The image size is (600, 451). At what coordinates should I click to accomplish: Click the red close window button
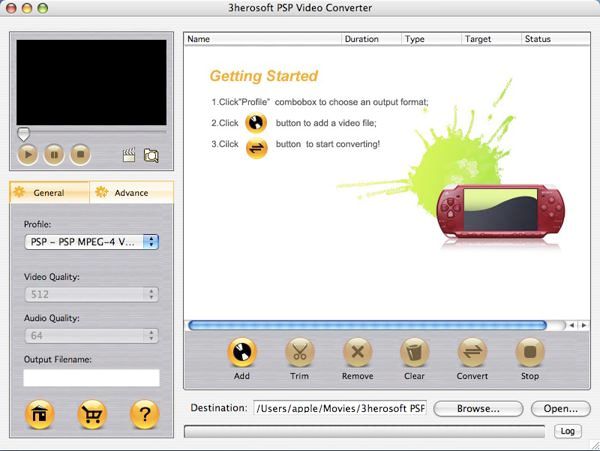pos(11,8)
